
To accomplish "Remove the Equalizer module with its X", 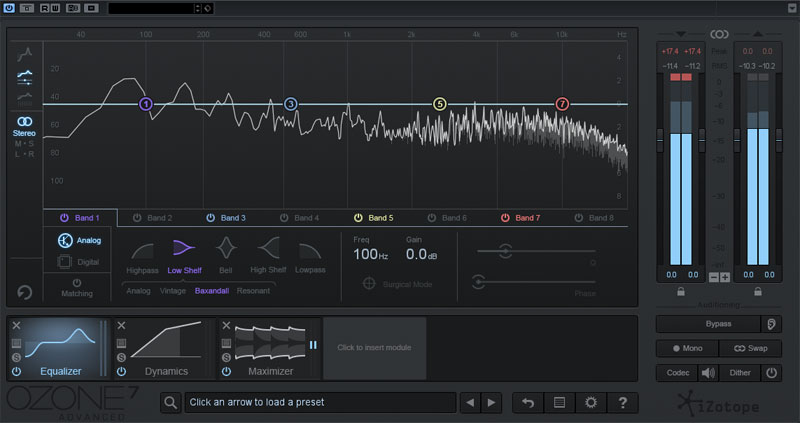I will pos(16,326).
